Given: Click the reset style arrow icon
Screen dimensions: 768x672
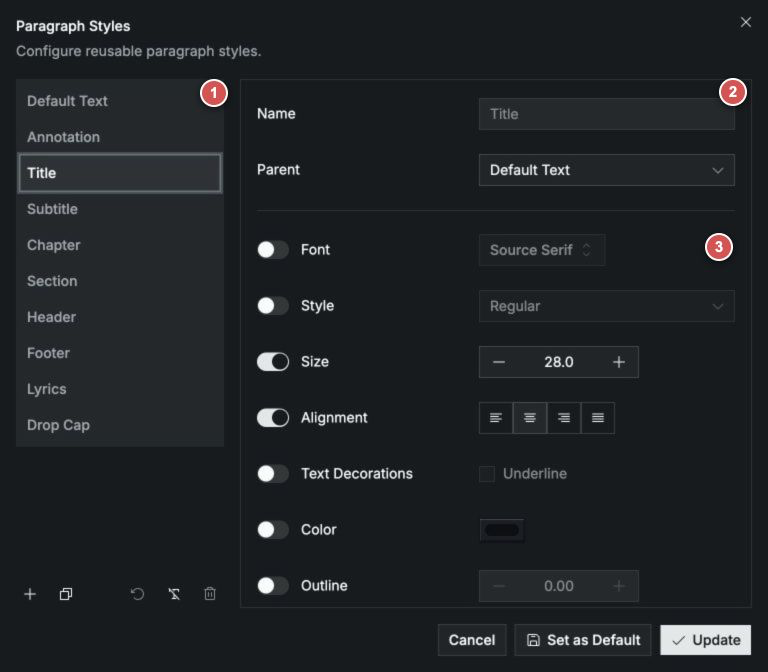Looking at the screenshot, I should [x=138, y=594].
